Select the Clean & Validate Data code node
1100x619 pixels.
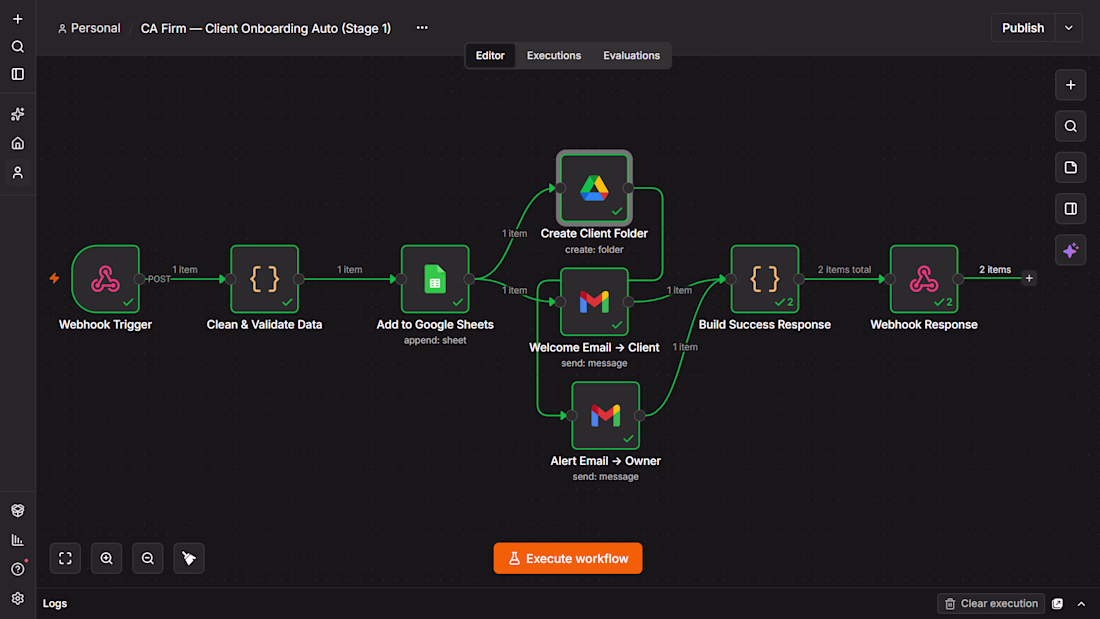coord(264,279)
